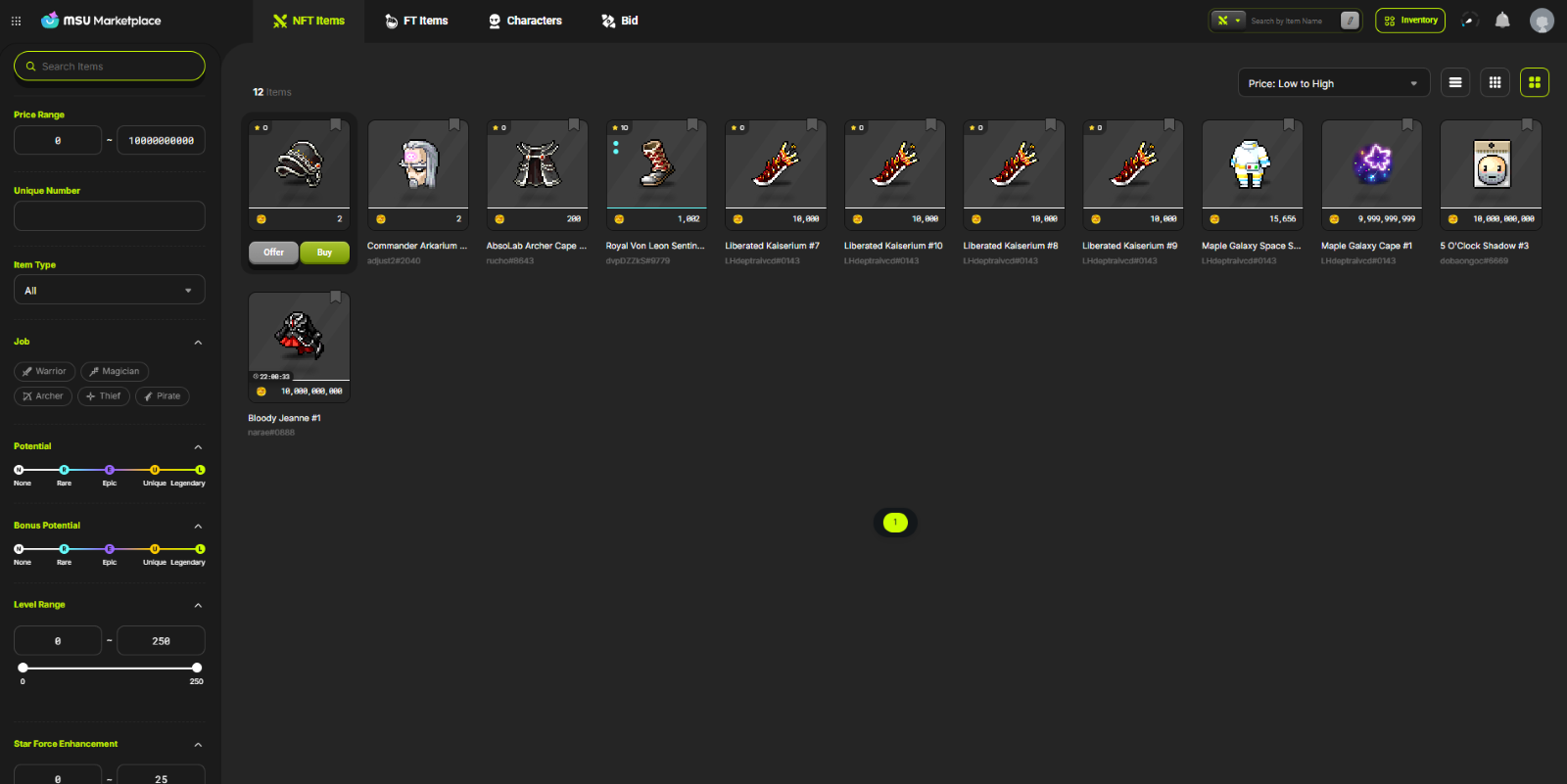Switch to small grid view layout
This screenshot has height=784, width=1567.
pos(1495,83)
